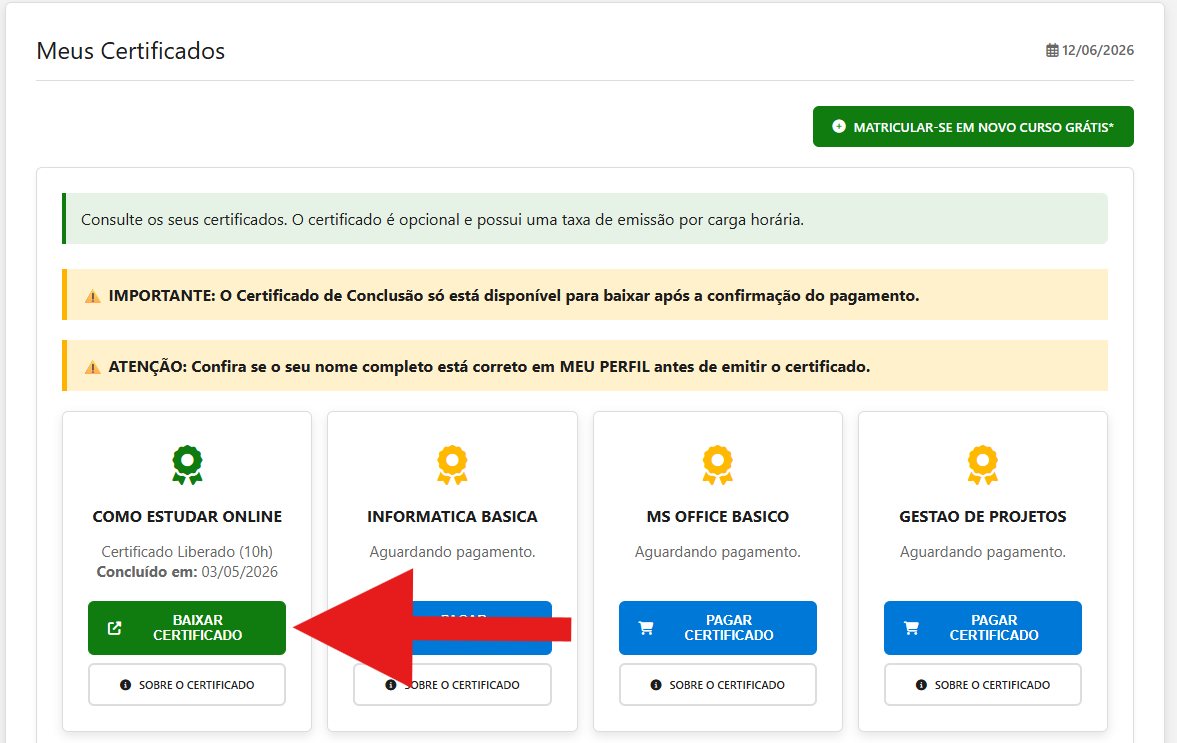This screenshot has width=1177, height=743.
Task: Click the MS OFFICE BASICO course title
Action: (x=718, y=516)
